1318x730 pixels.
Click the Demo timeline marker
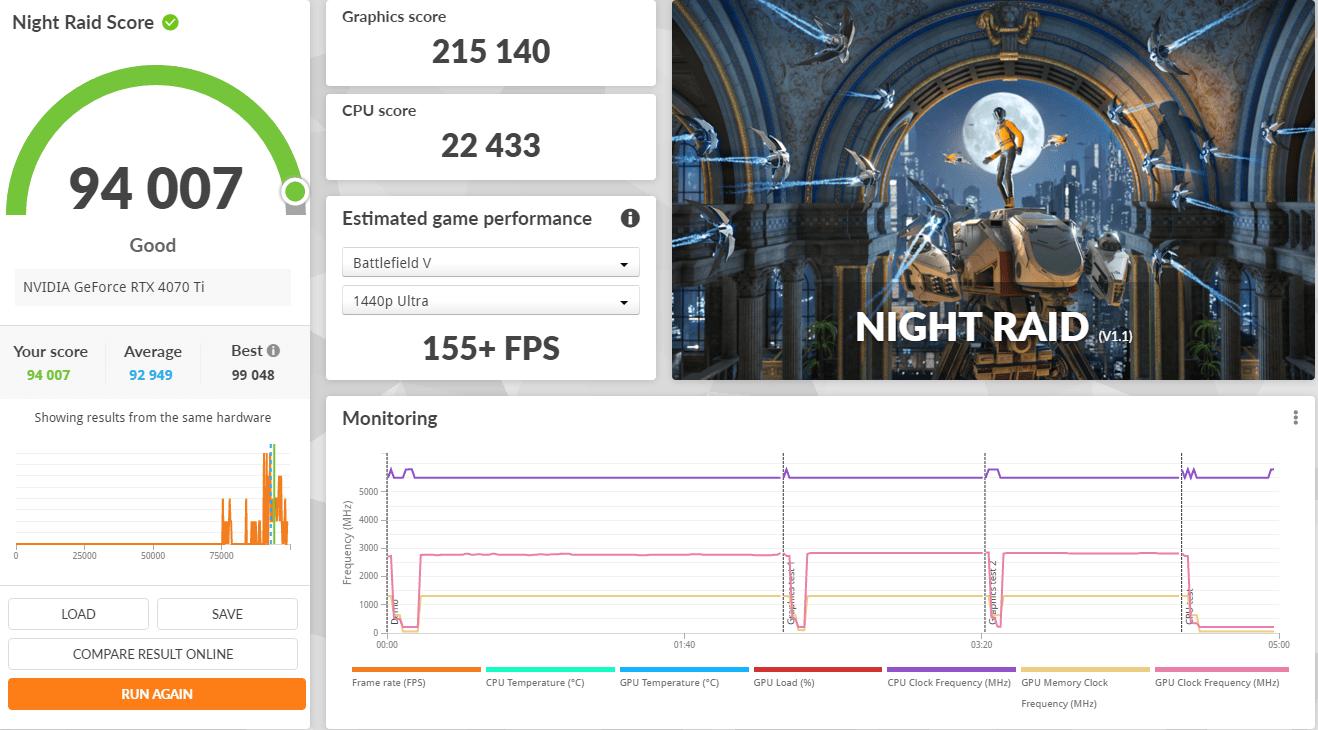point(394,613)
